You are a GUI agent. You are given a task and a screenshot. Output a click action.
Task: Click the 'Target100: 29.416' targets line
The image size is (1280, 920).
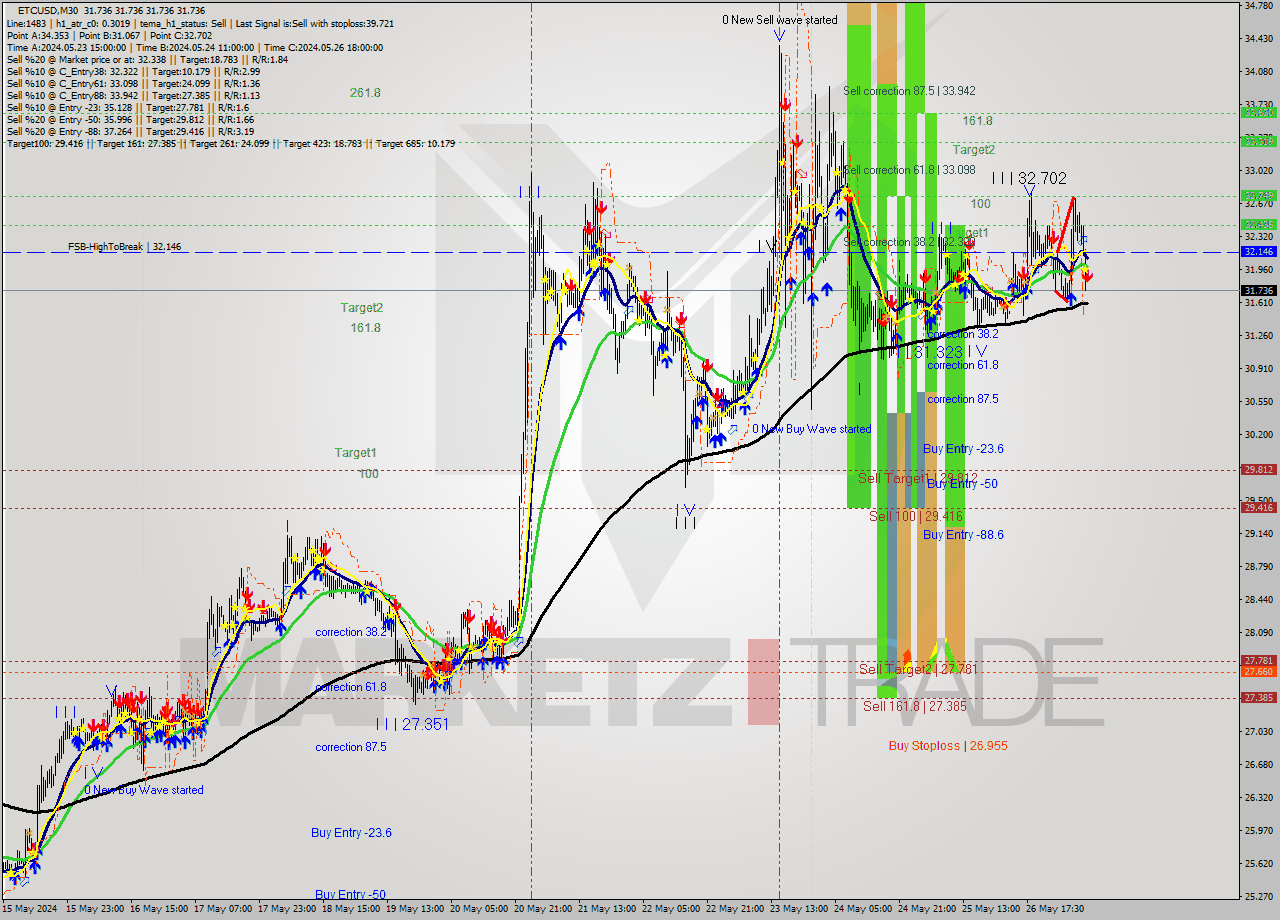[231, 143]
